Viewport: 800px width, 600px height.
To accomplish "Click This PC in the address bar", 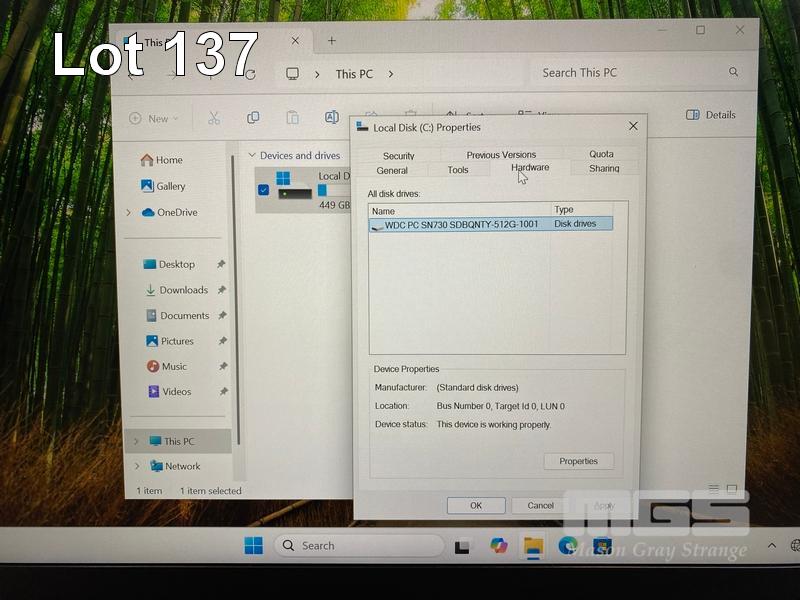I will pyautogui.click(x=354, y=74).
